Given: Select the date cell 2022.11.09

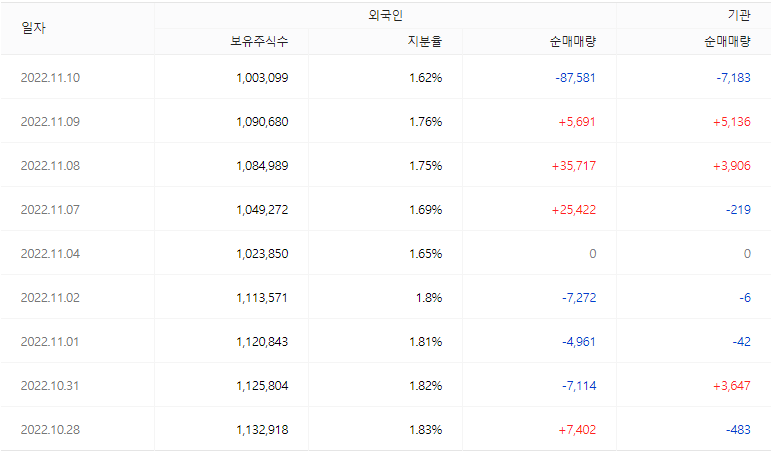Looking at the screenshot, I should (50, 122).
